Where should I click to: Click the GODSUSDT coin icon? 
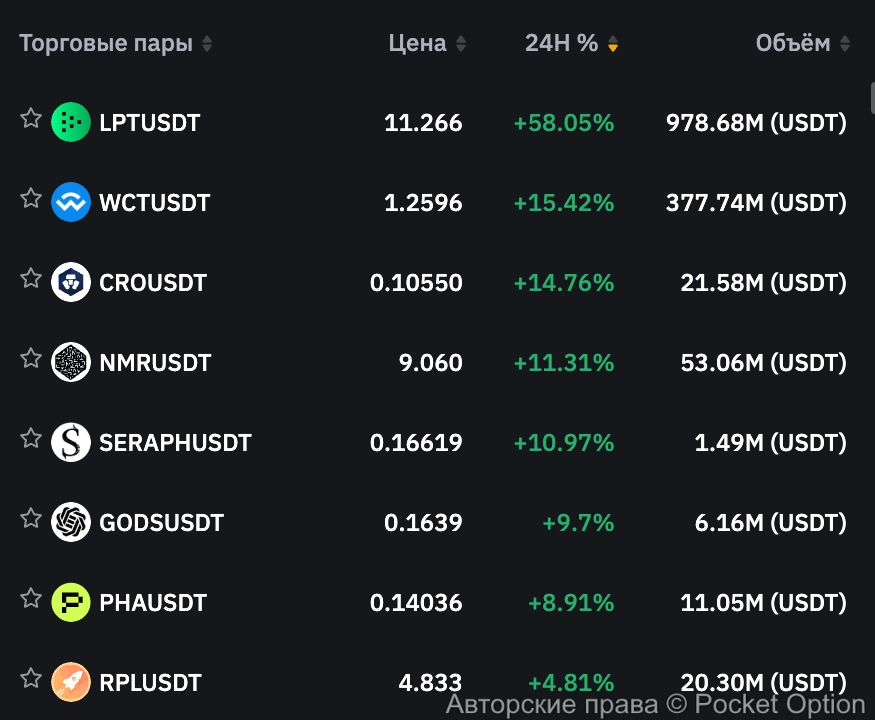coord(70,523)
